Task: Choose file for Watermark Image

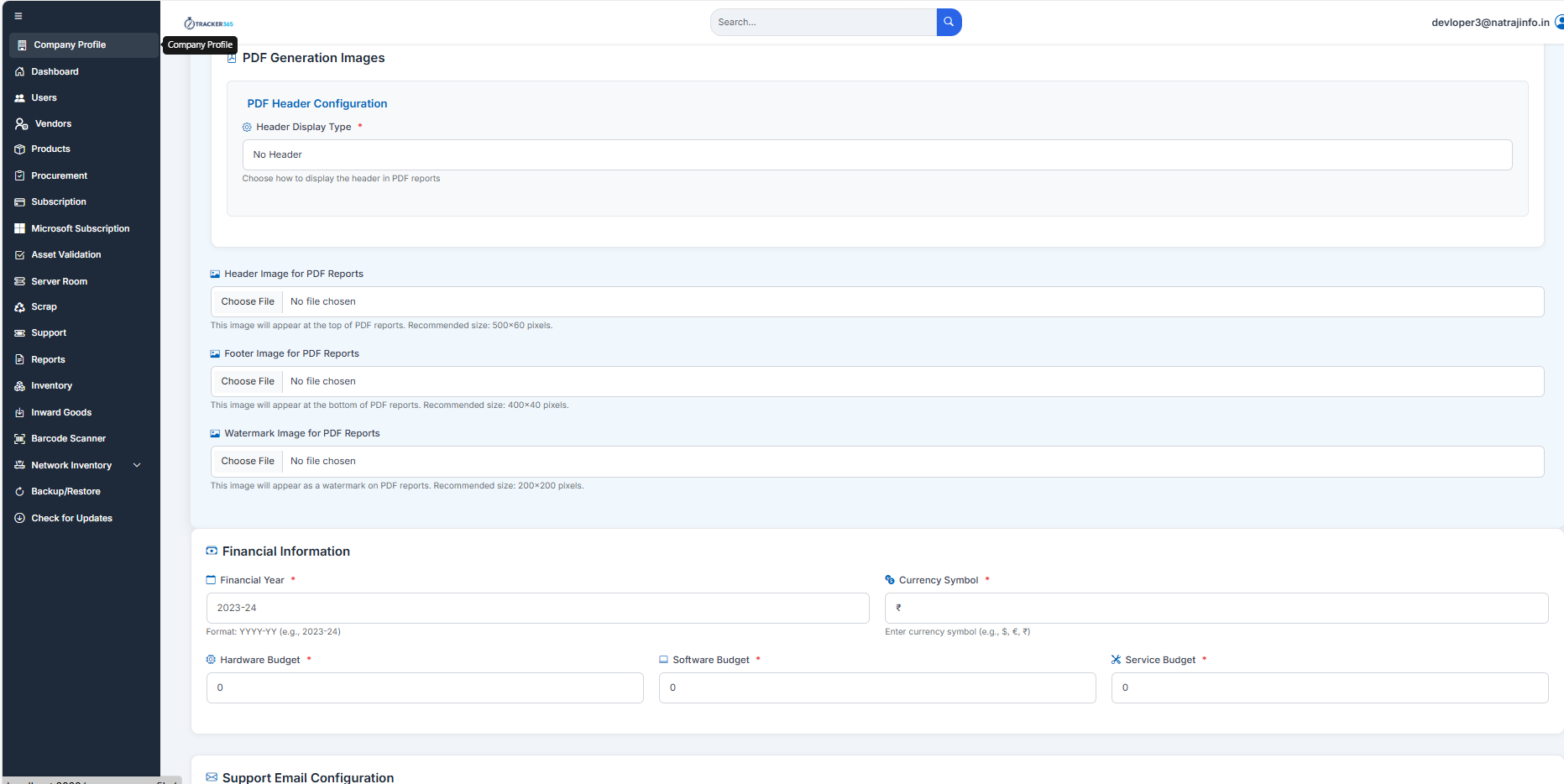Action: [248, 461]
